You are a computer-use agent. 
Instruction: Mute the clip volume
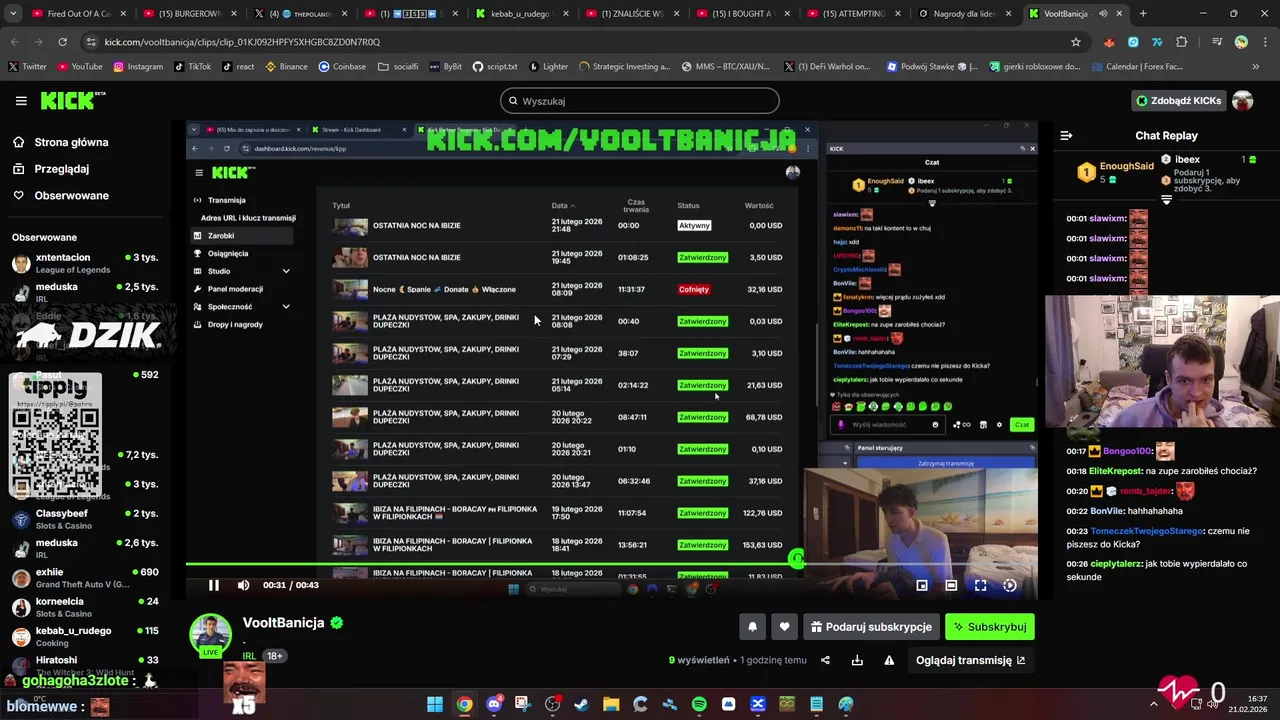(243, 585)
